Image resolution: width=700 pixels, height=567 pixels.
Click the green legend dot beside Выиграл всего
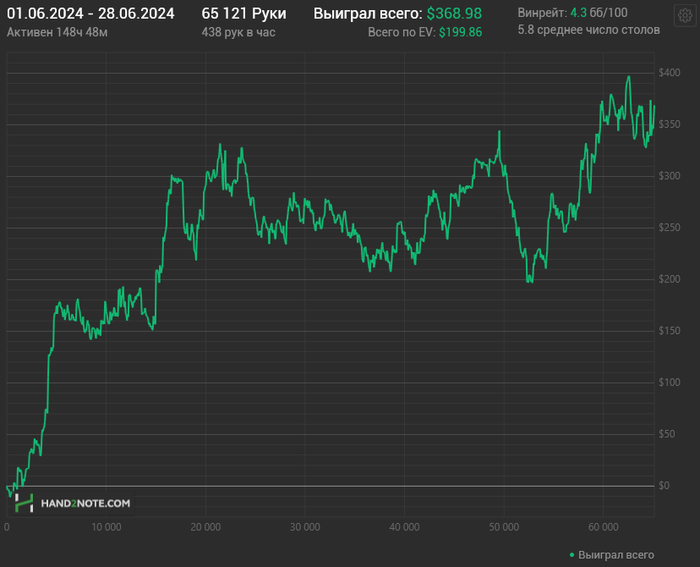(572, 555)
